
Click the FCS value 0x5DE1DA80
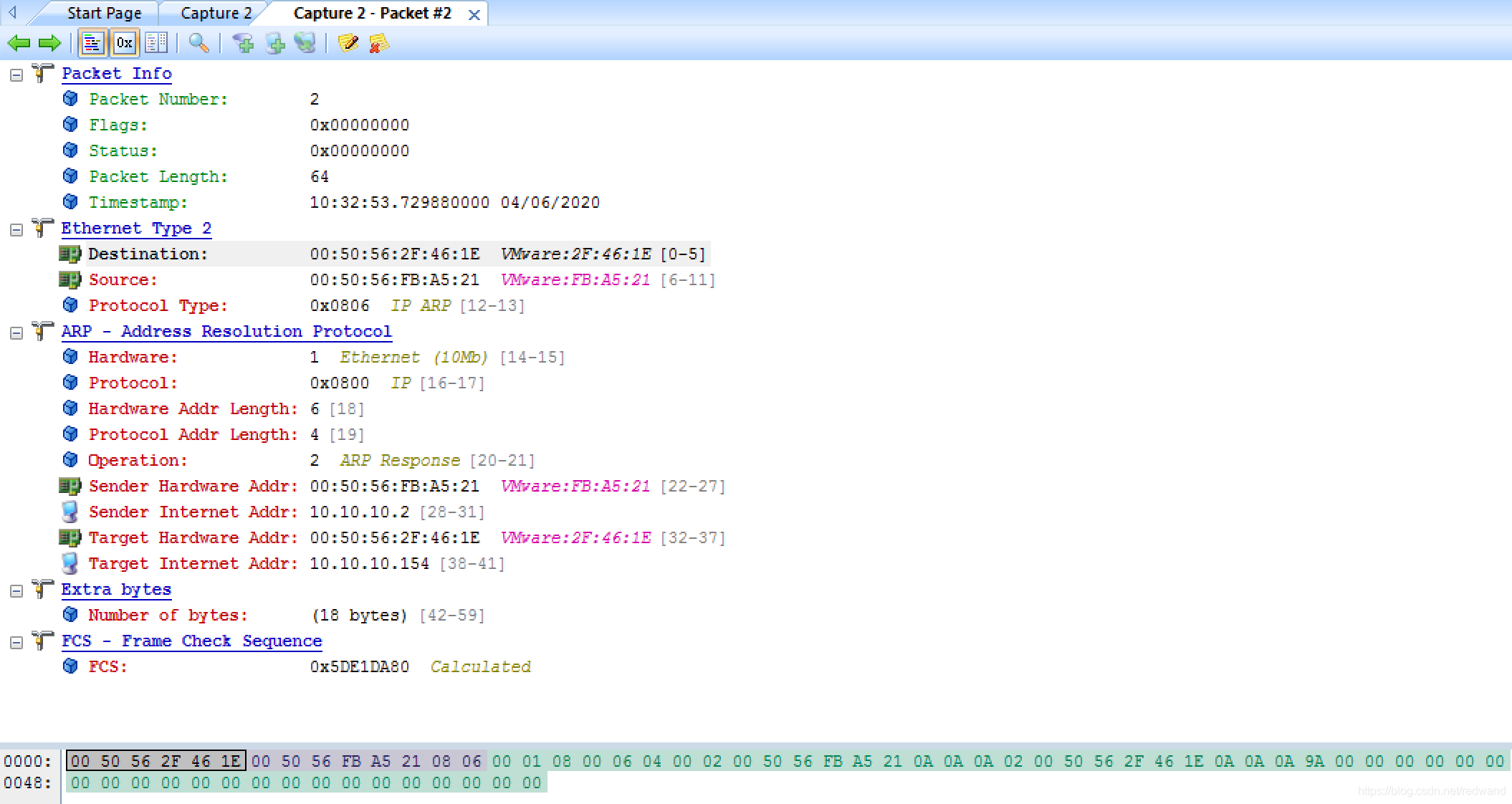(360, 666)
